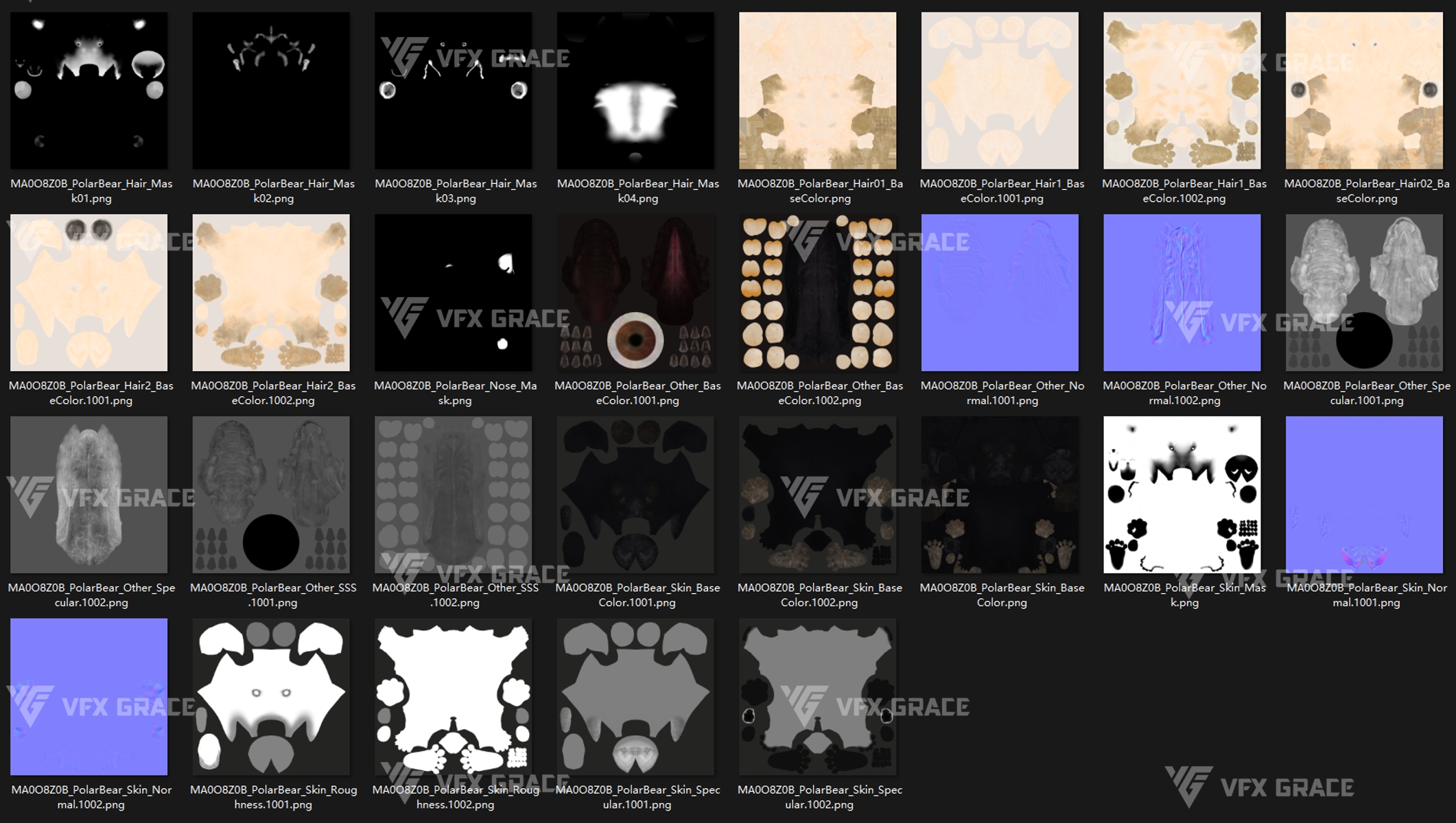Click the Skin_Normal.1002.png file name label
This screenshot has width=1456, height=823.
(x=91, y=797)
